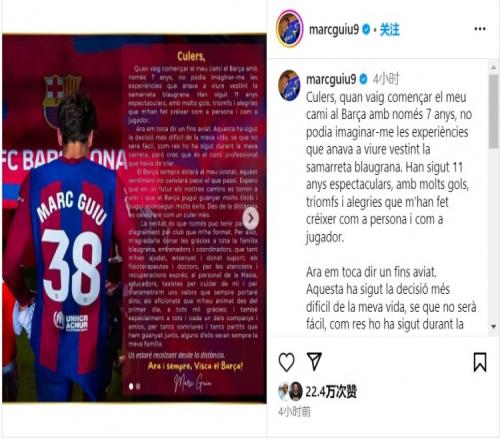Open the three-dot more options menu
This screenshot has height=440, width=500.
[x=480, y=29]
